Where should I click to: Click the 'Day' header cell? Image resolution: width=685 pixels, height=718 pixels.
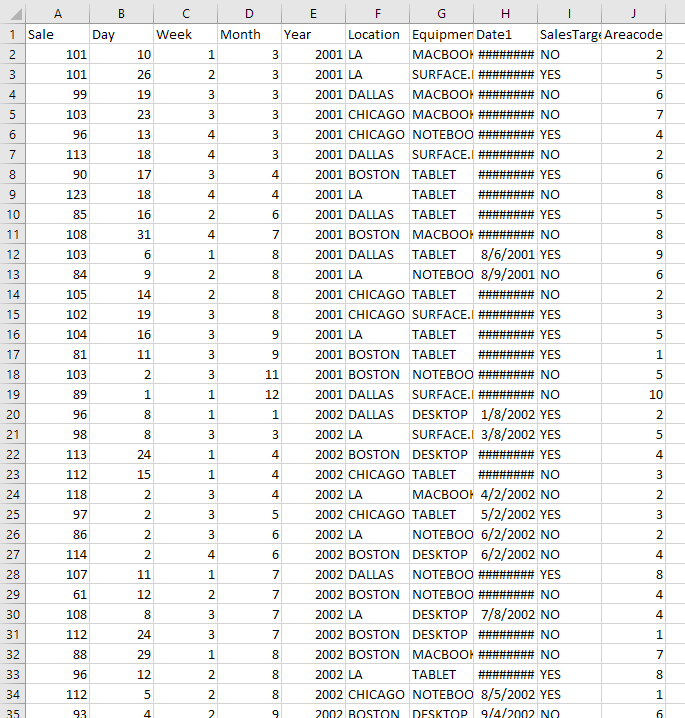tap(121, 34)
